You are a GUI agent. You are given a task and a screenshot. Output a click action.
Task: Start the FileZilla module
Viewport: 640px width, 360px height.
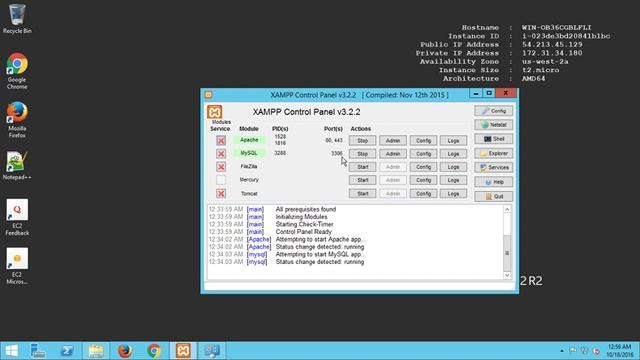362,167
